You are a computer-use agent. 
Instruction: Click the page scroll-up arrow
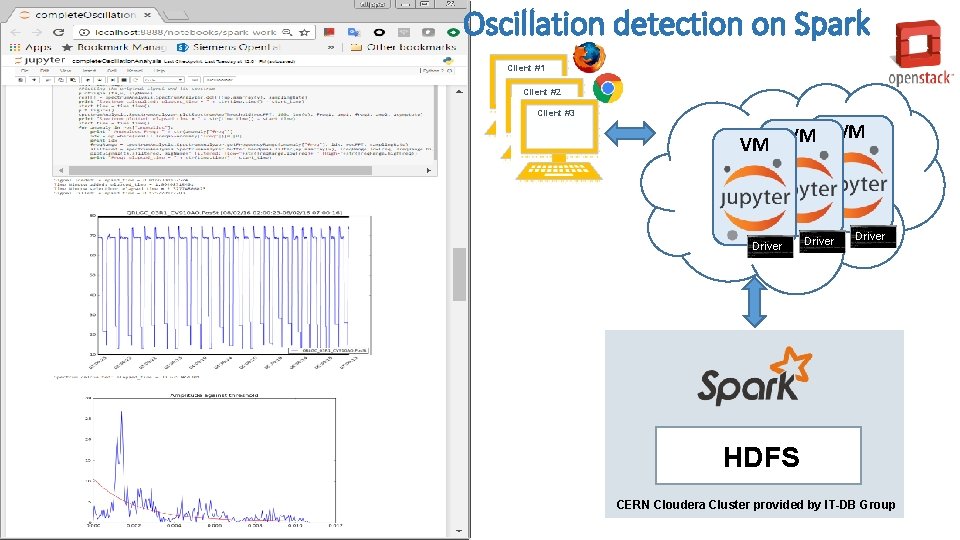[x=459, y=91]
